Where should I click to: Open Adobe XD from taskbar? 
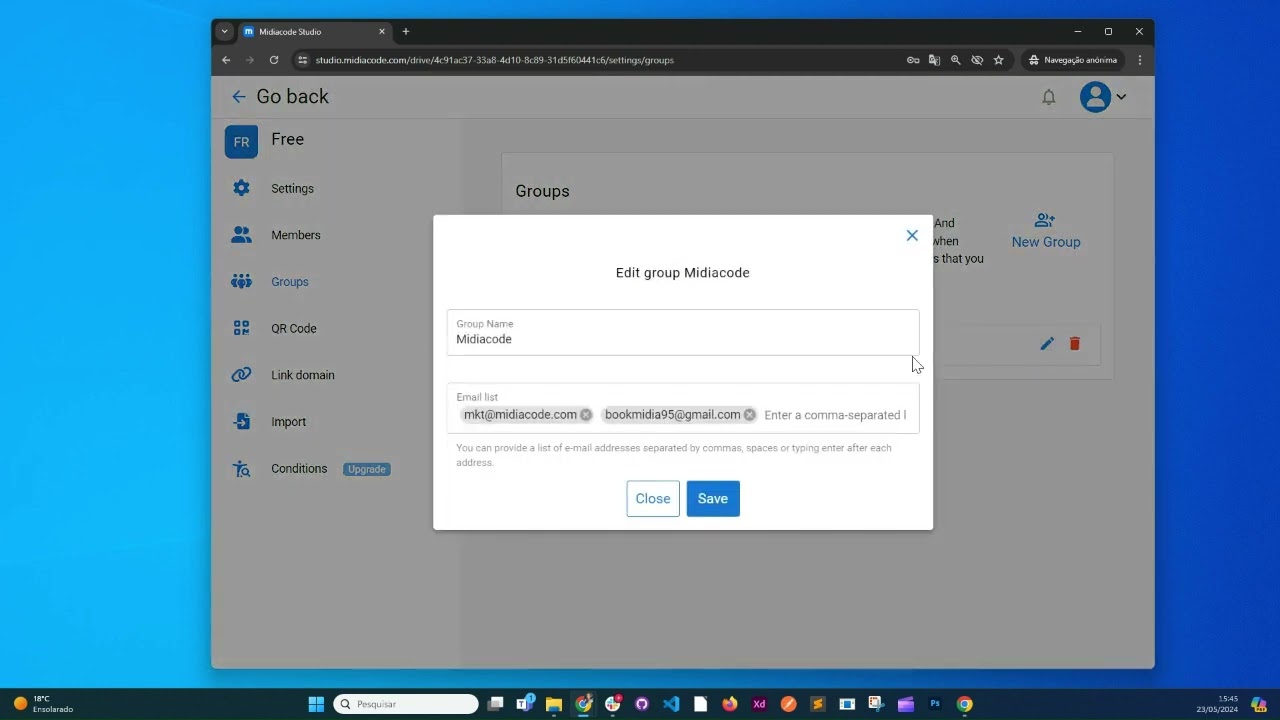[x=759, y=704]
